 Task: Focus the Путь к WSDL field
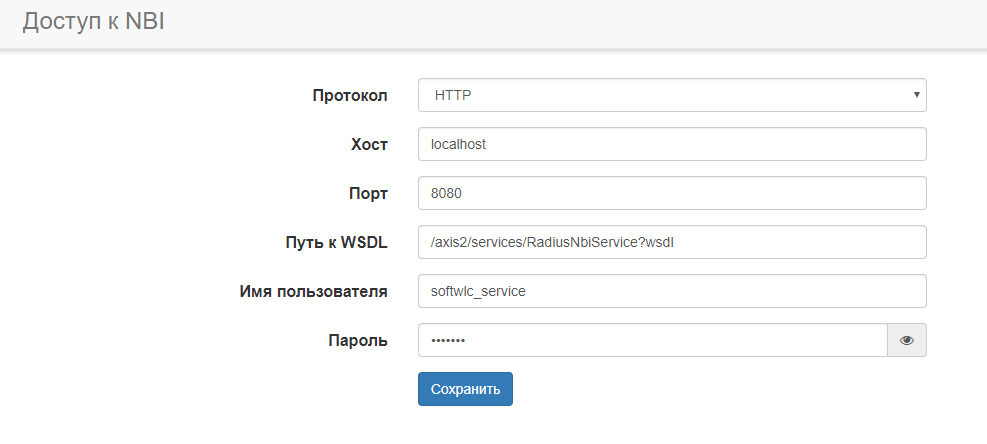click(x=671, y=242)
